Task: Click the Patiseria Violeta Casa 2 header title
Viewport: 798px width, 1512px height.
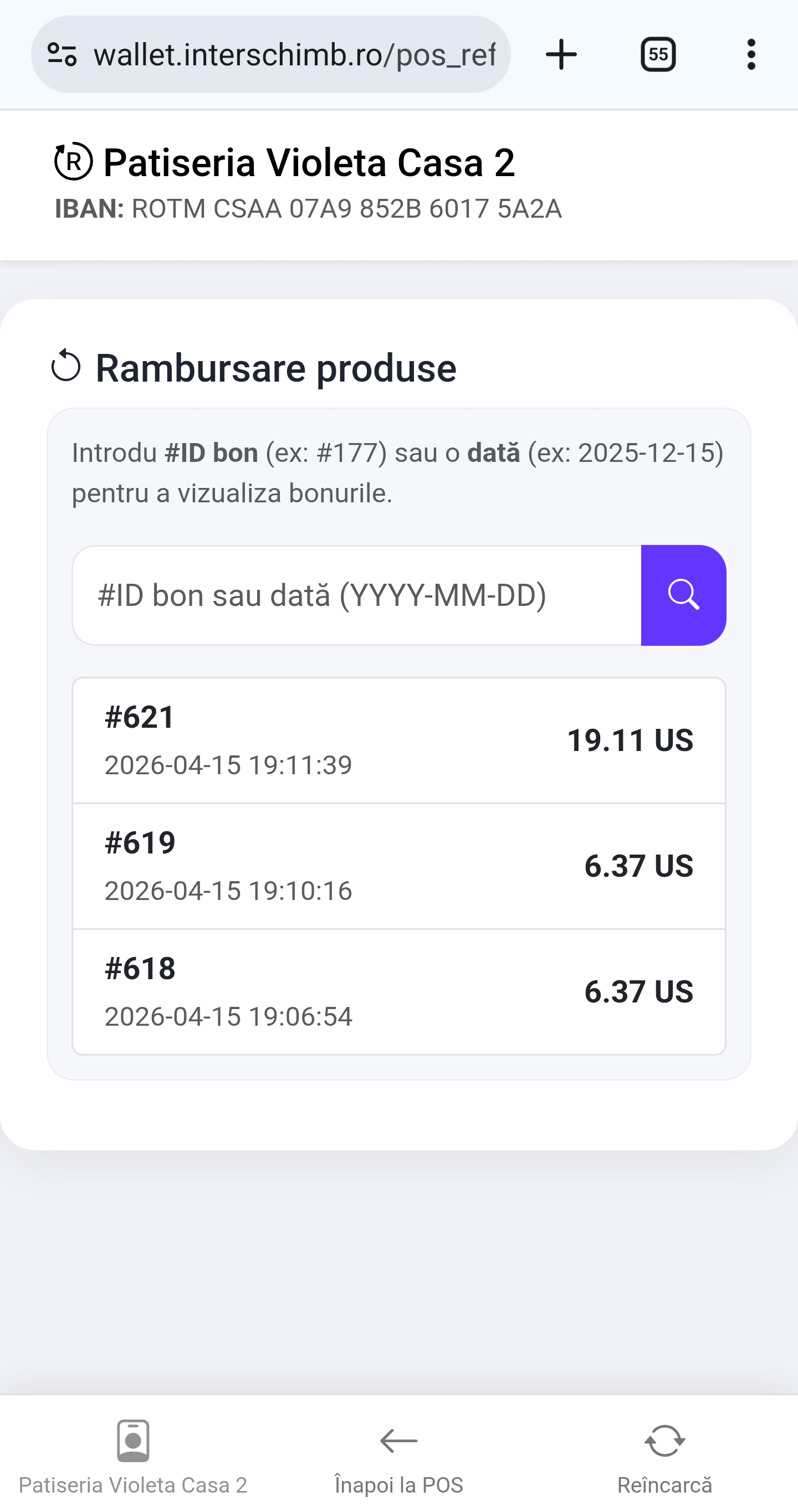Action: click(309, 163)
